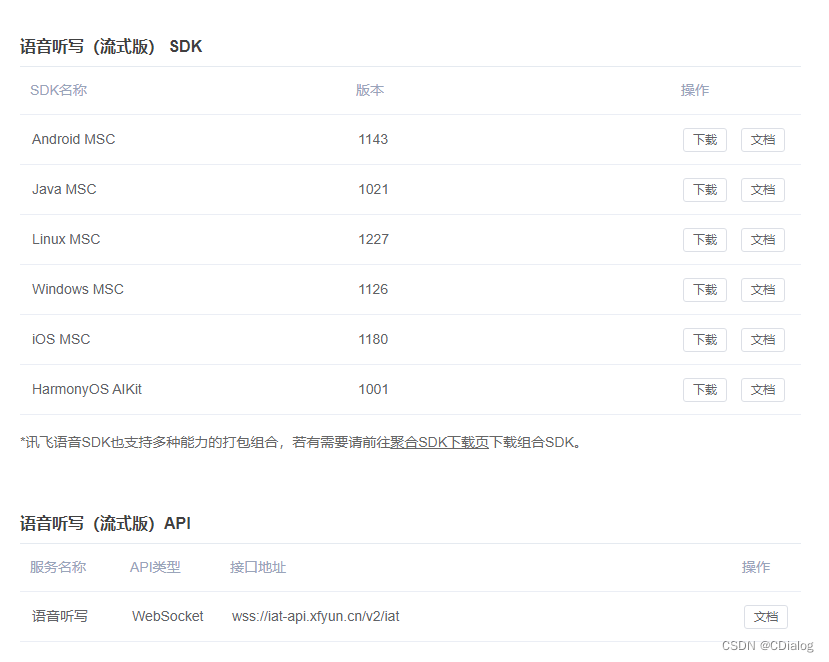Viewport: 829px width, 662px height.
Task: Download the Linux MSC SDK
Action: tap(705, 240)
